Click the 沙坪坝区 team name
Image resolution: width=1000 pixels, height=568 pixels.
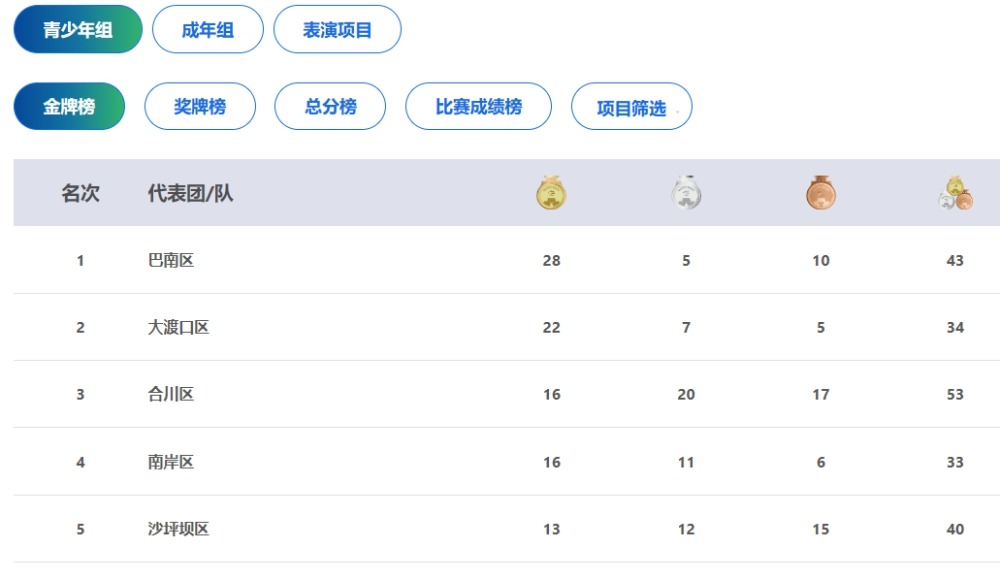179,528
